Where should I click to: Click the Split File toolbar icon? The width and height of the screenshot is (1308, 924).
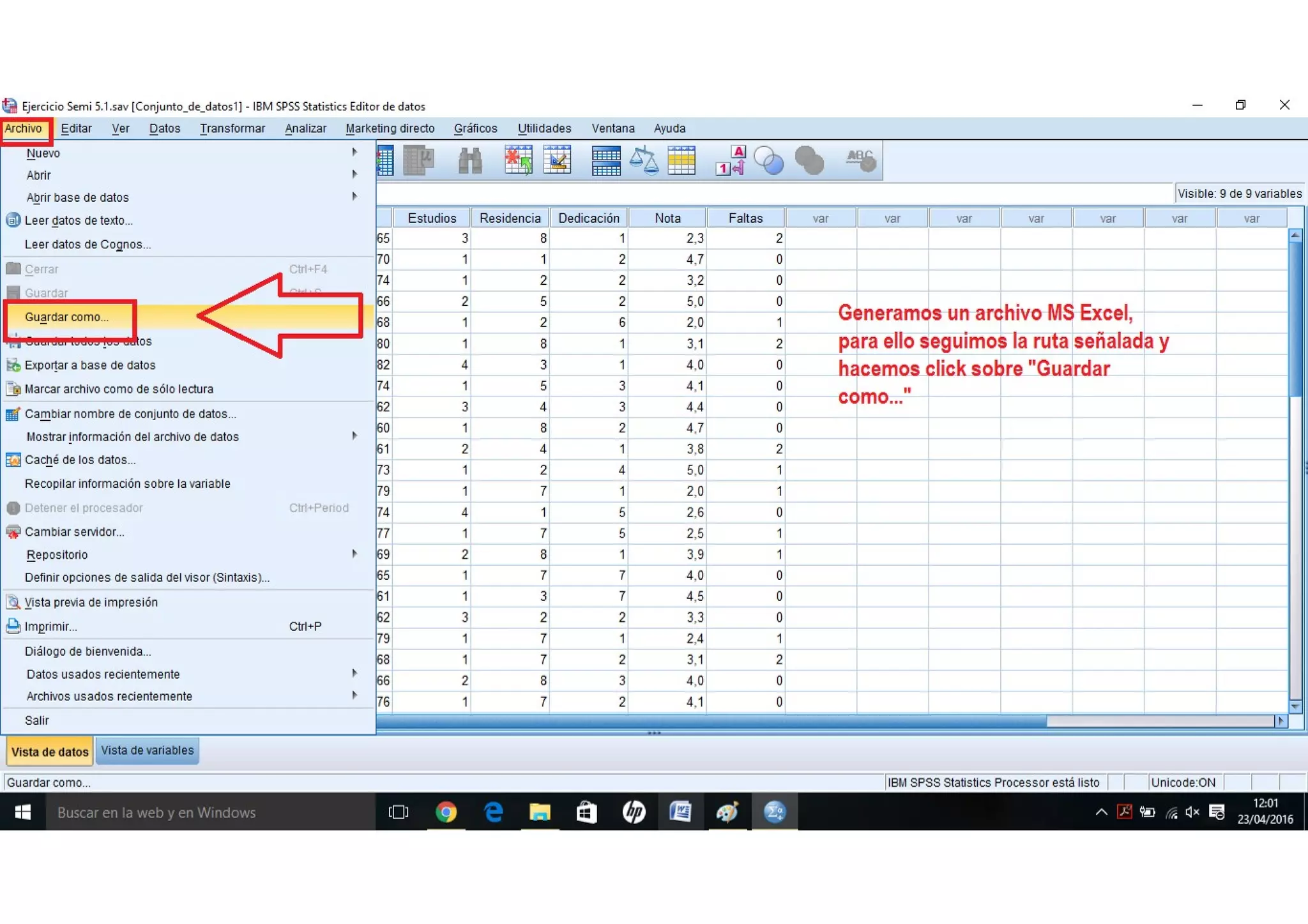coord(605,161)
